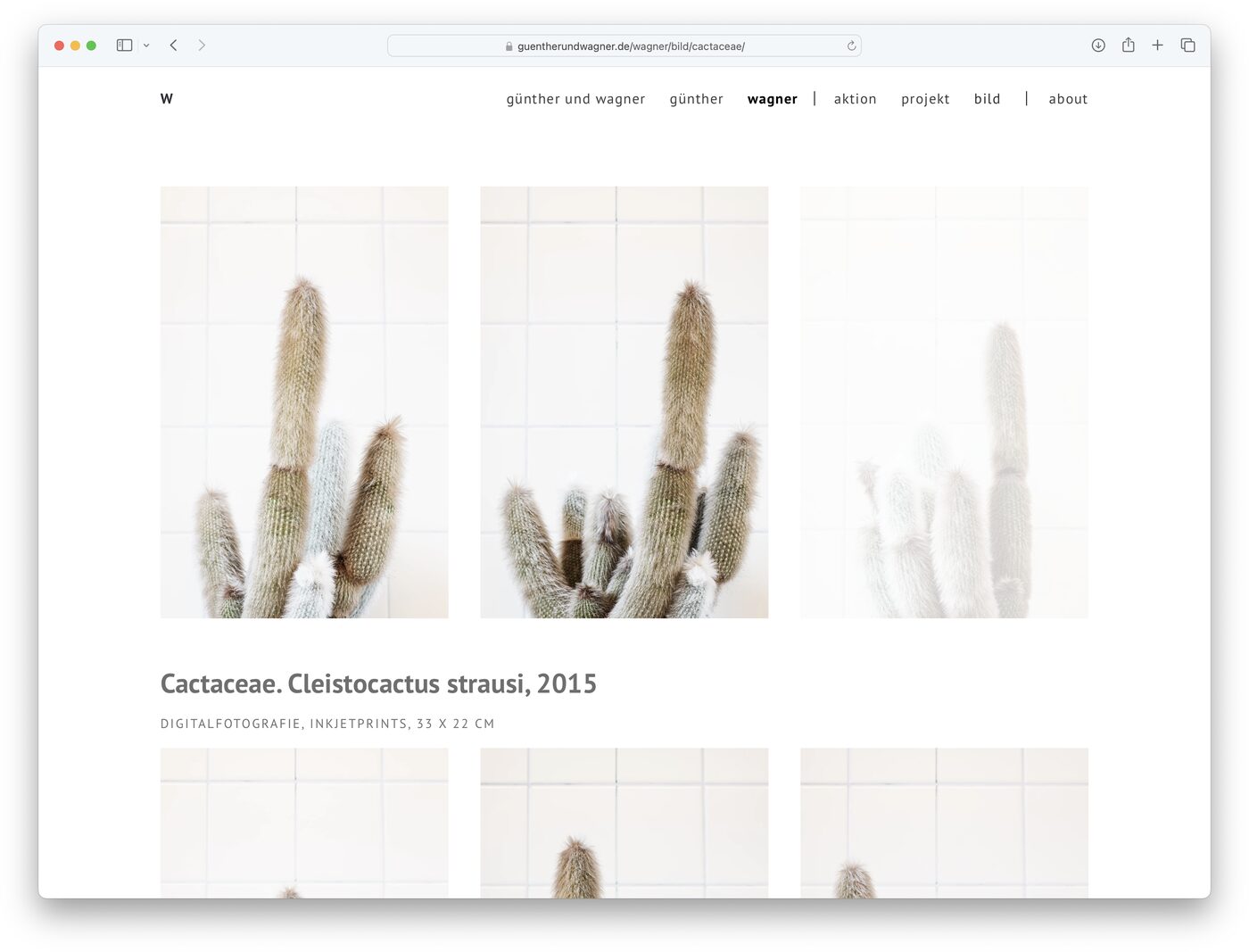Reload the page with the refresh icon
This screenshot has height=952, width=1249.
pyautogui.click(x=851, y=46)
